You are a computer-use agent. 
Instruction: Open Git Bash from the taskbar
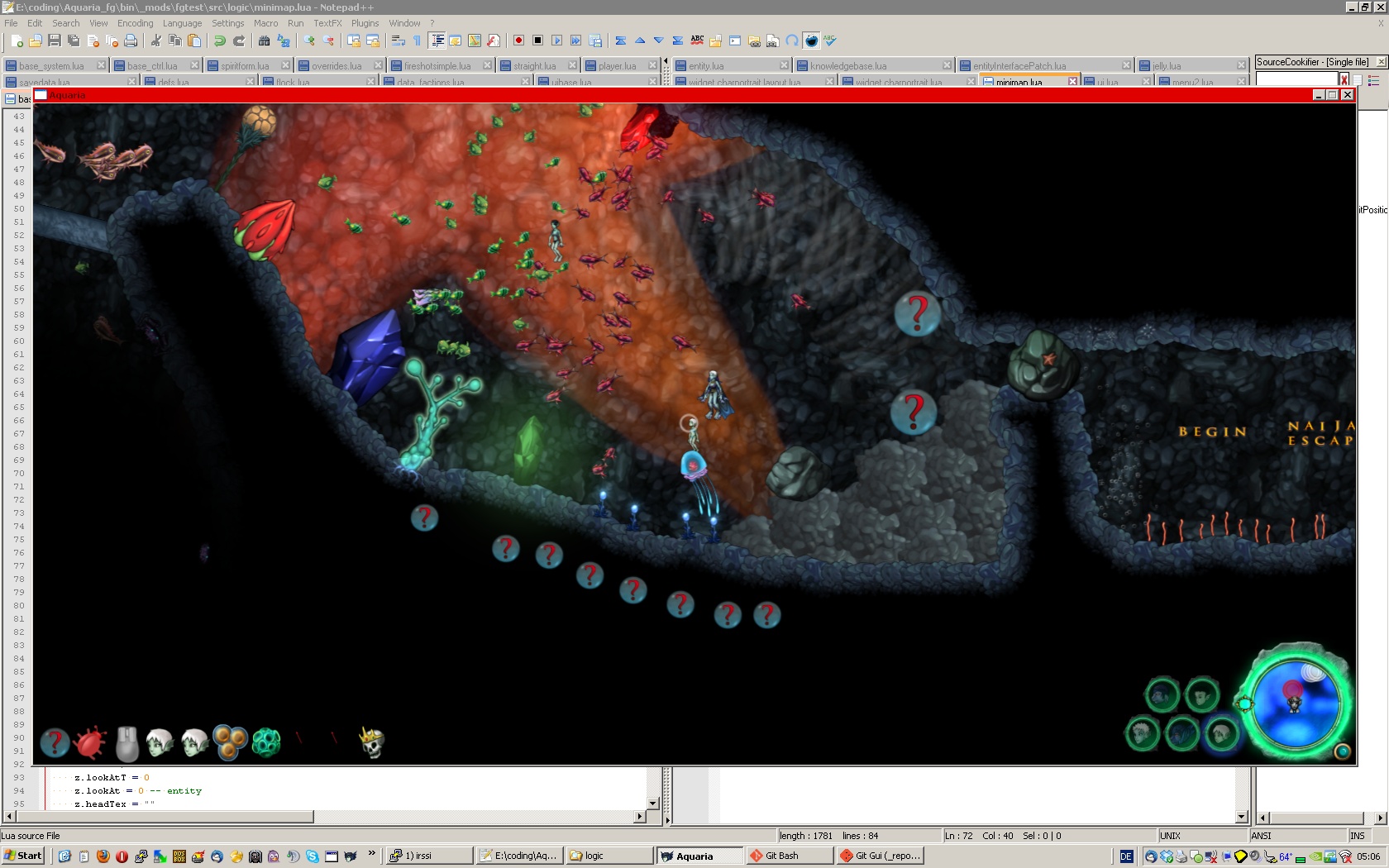pos(781,856)
